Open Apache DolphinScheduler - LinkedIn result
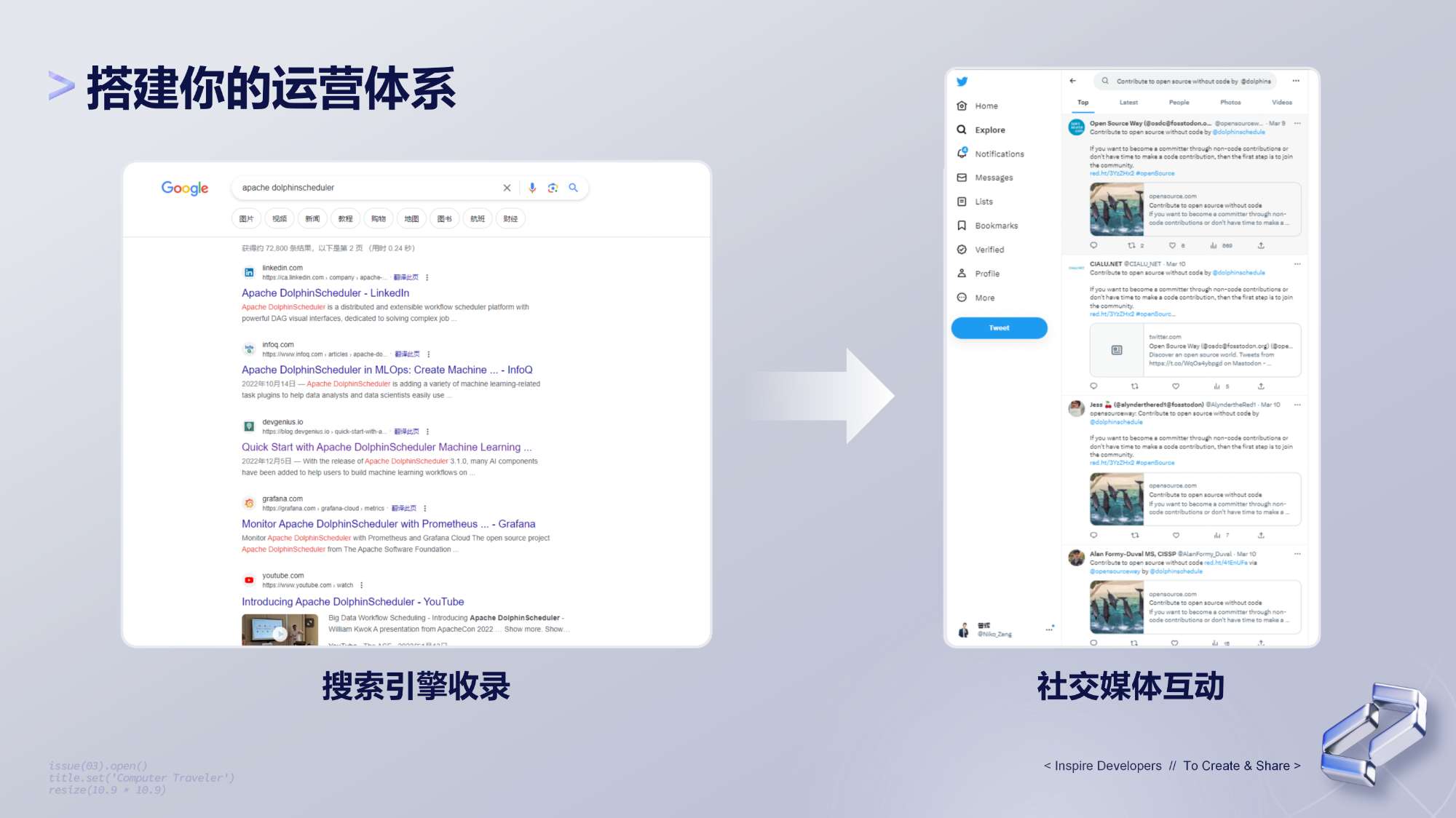 tap(325, 293)
